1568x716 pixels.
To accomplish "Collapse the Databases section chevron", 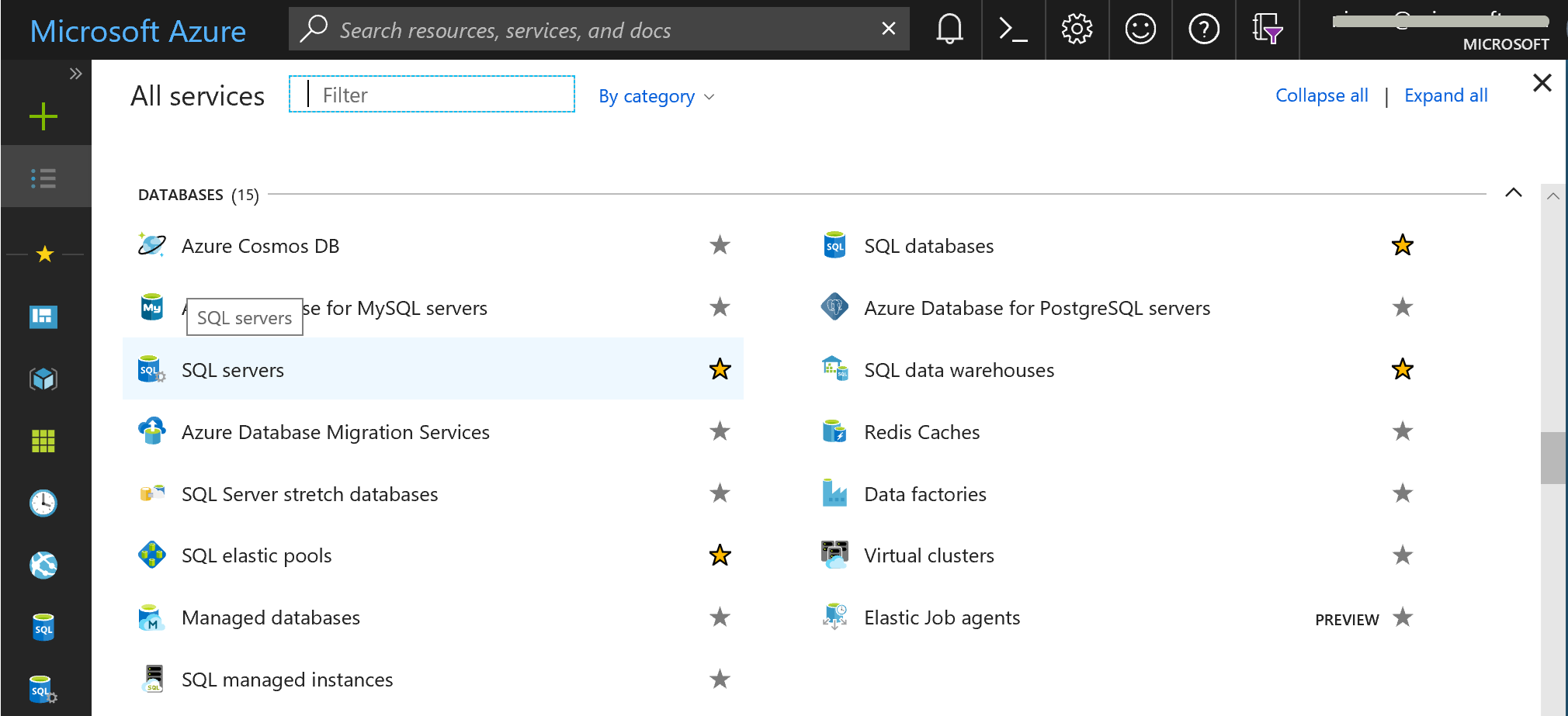I will 1513,193.
